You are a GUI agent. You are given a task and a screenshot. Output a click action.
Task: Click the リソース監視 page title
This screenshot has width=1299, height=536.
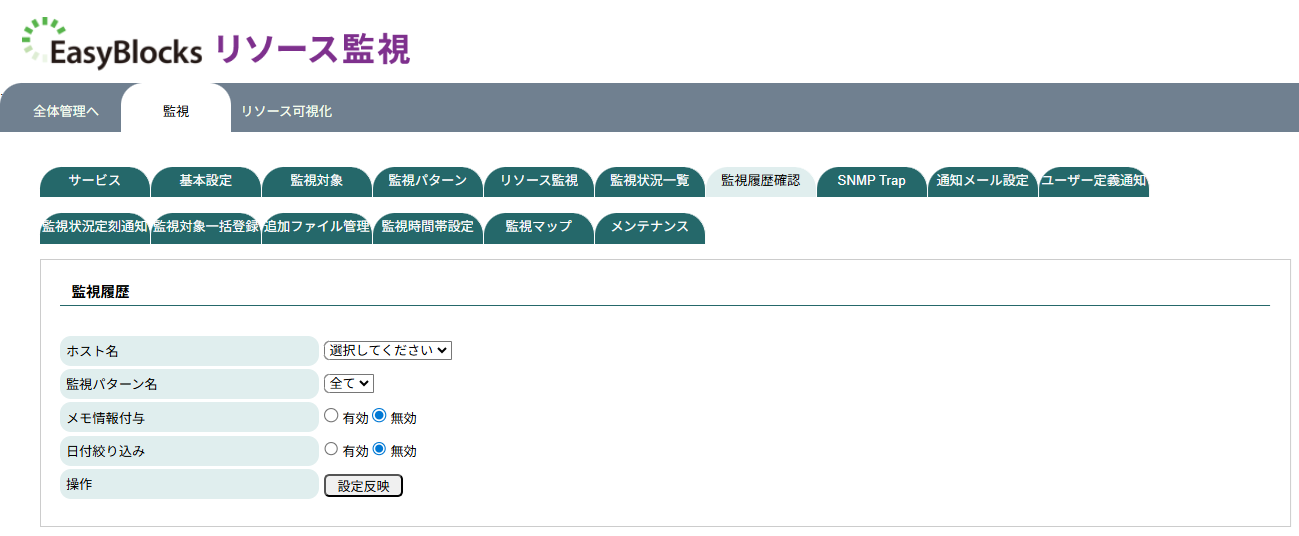click(x=312, y=49)
